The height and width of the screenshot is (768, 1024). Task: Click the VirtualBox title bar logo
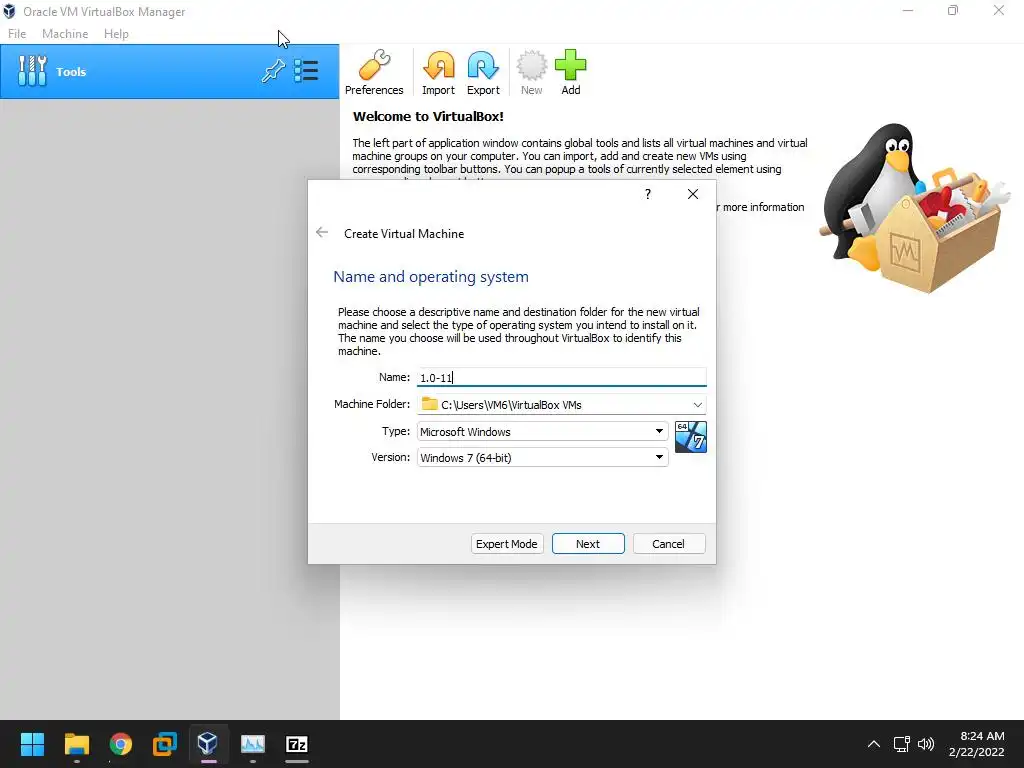[9, 11]
